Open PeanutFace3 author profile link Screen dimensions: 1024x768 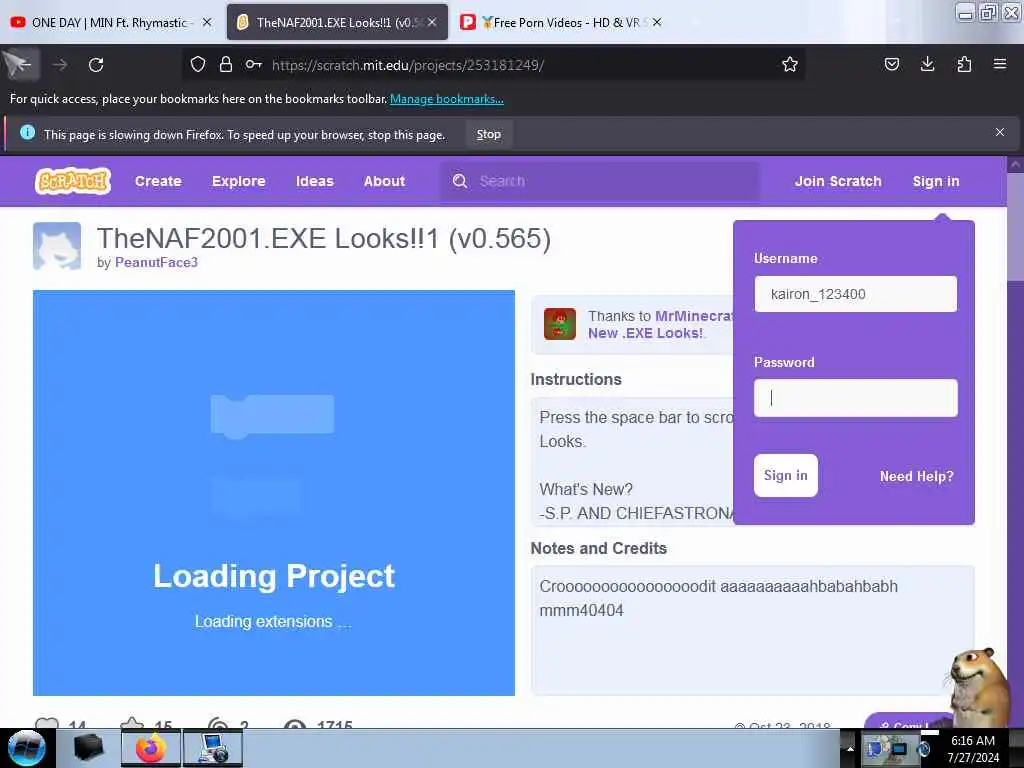(x=156, y=262)
